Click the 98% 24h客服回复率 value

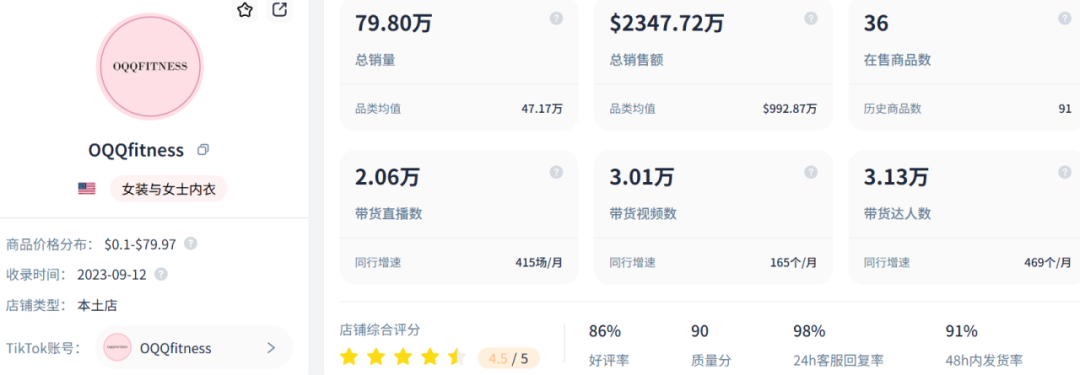click(809, 332)
